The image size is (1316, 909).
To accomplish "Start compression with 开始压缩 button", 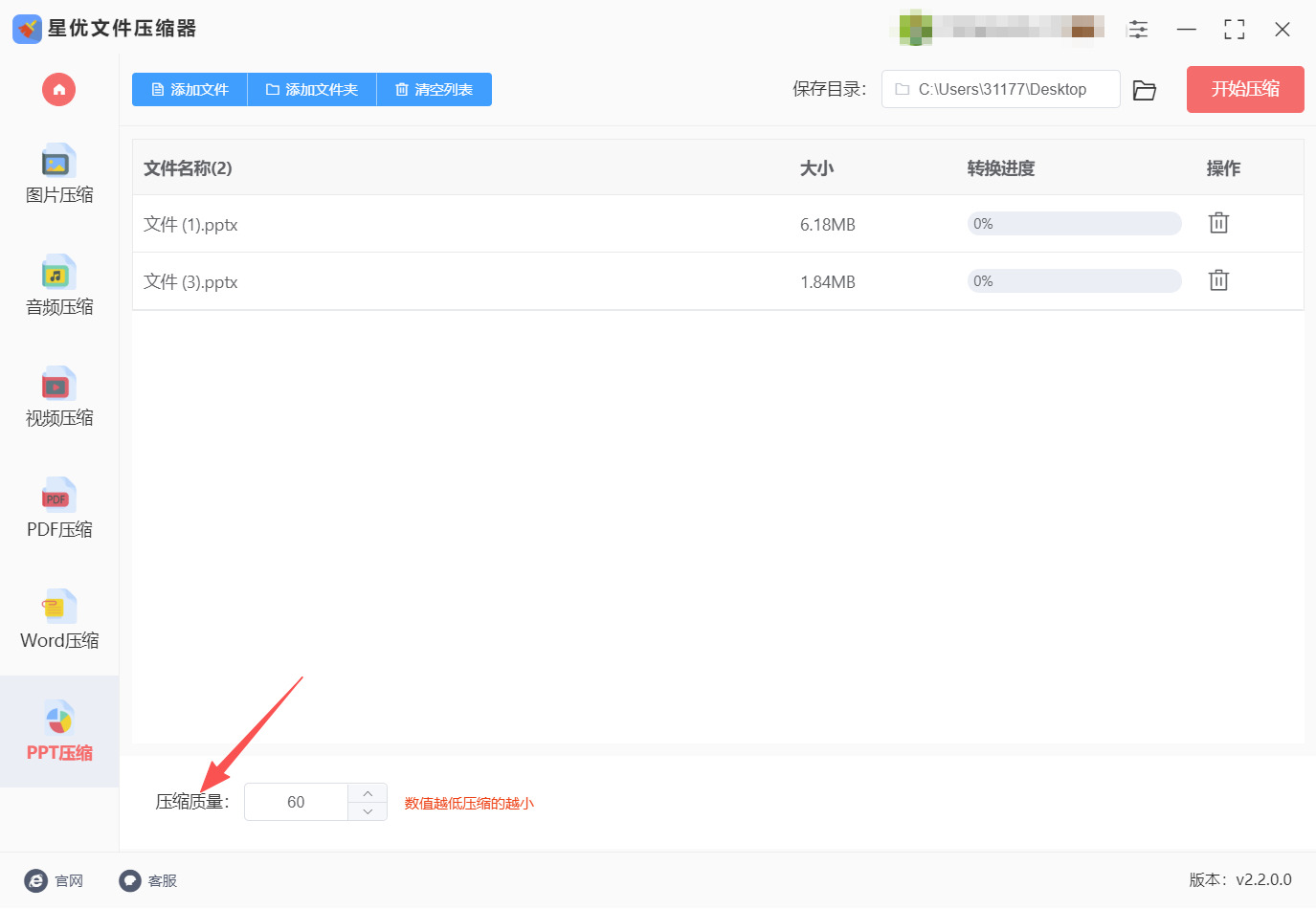I will tap(1245, 89).
